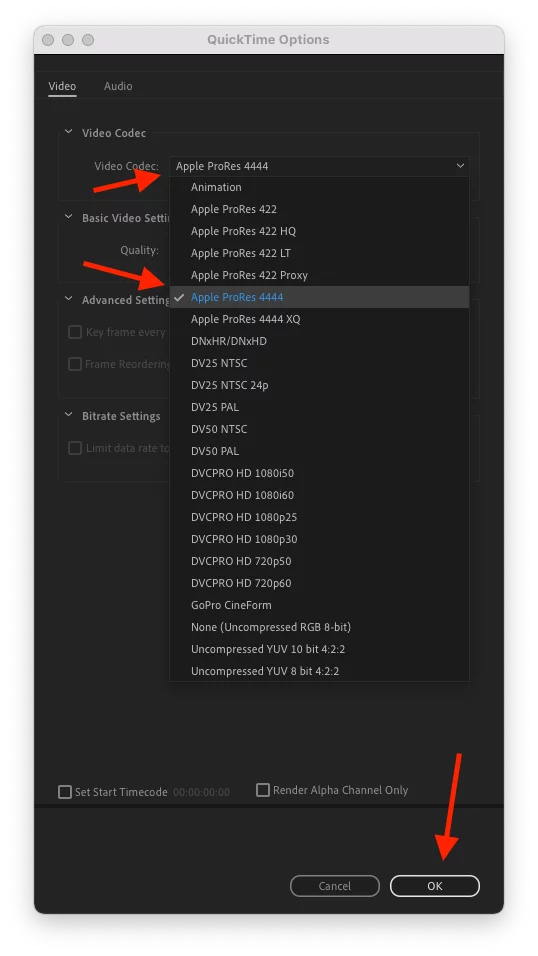Select Apple ProRes 422 LT

point(319,253)
